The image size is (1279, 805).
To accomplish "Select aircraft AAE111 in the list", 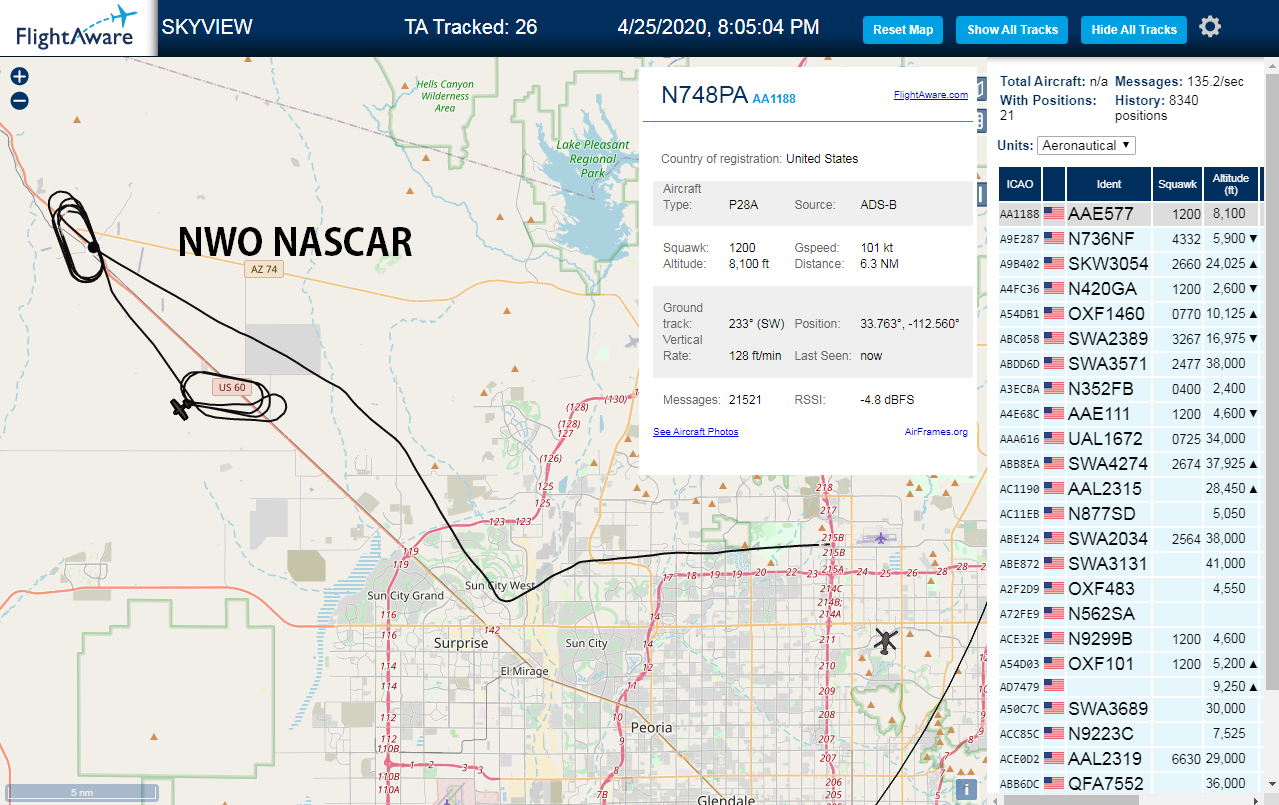I will coord(1100,413).
